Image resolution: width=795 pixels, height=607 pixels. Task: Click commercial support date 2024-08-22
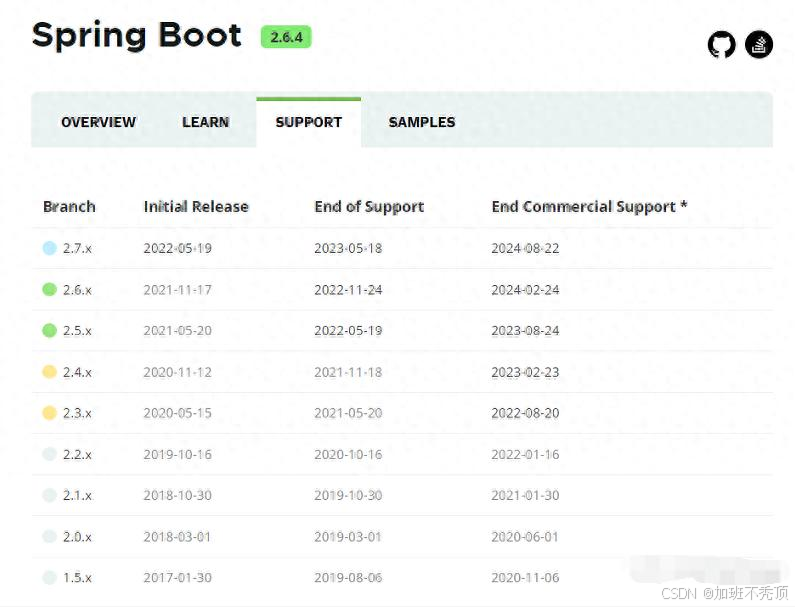(x=525, y=248)
